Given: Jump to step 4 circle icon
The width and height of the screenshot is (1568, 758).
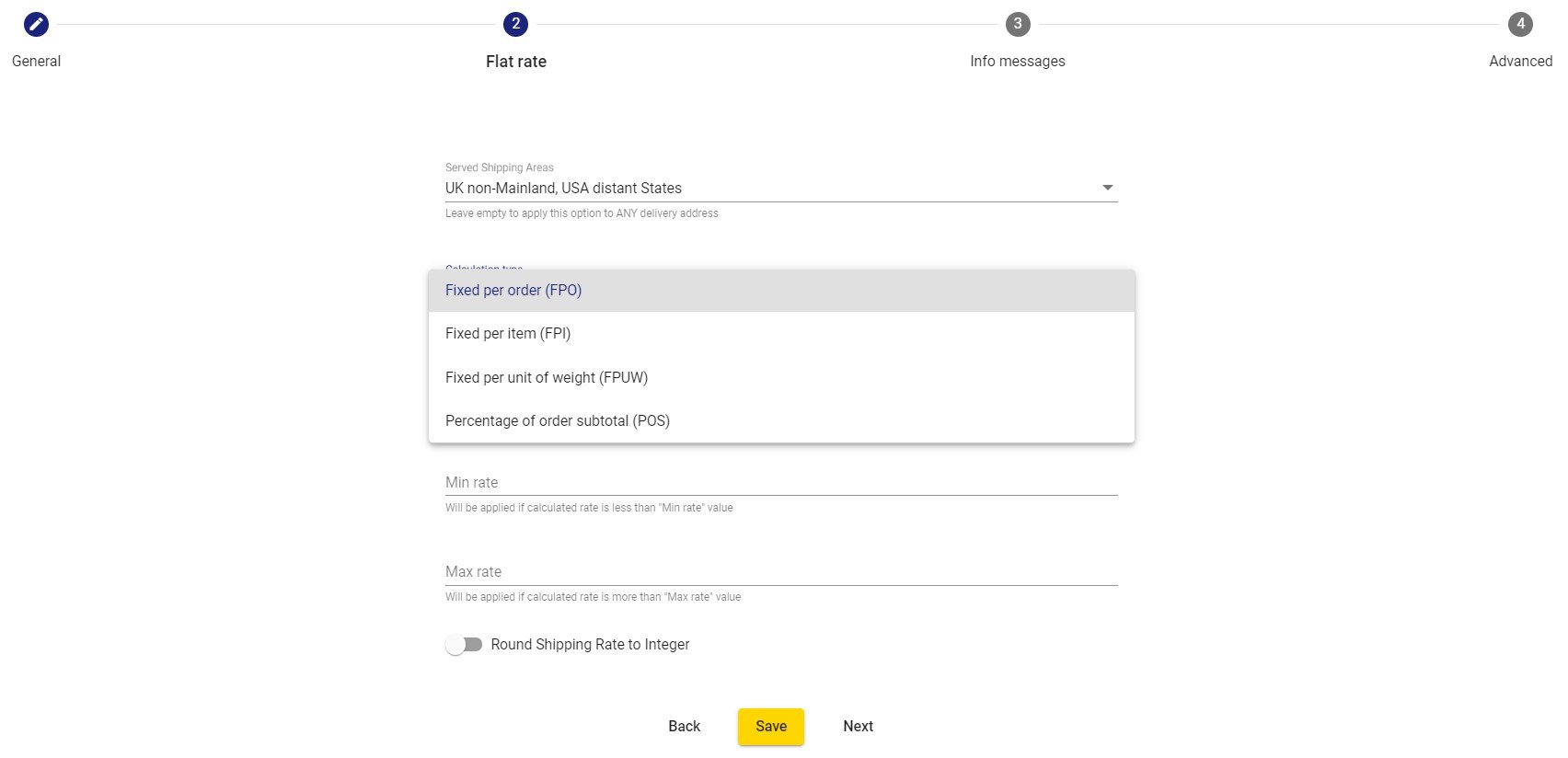Looking at the screenshot, I should [1520, 24].
